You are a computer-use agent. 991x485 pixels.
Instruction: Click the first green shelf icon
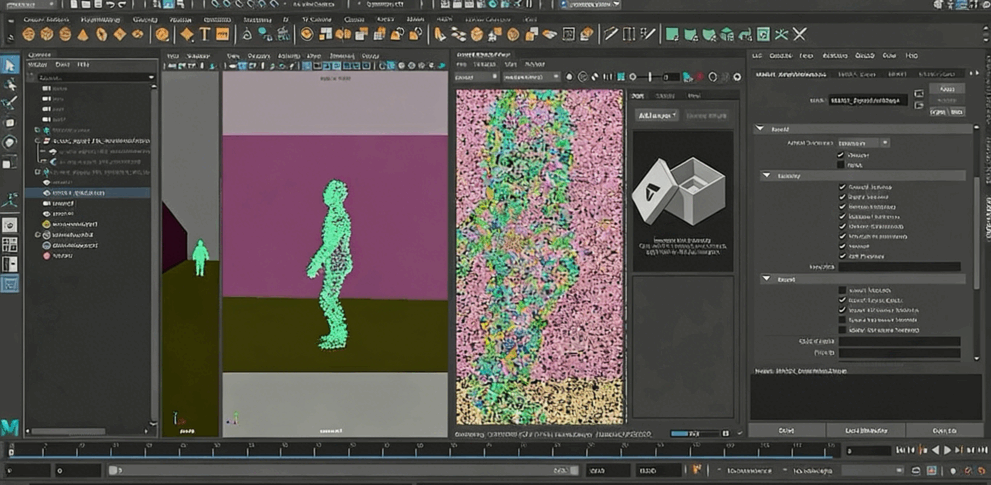pyautogui.click(x=673, y=34)
